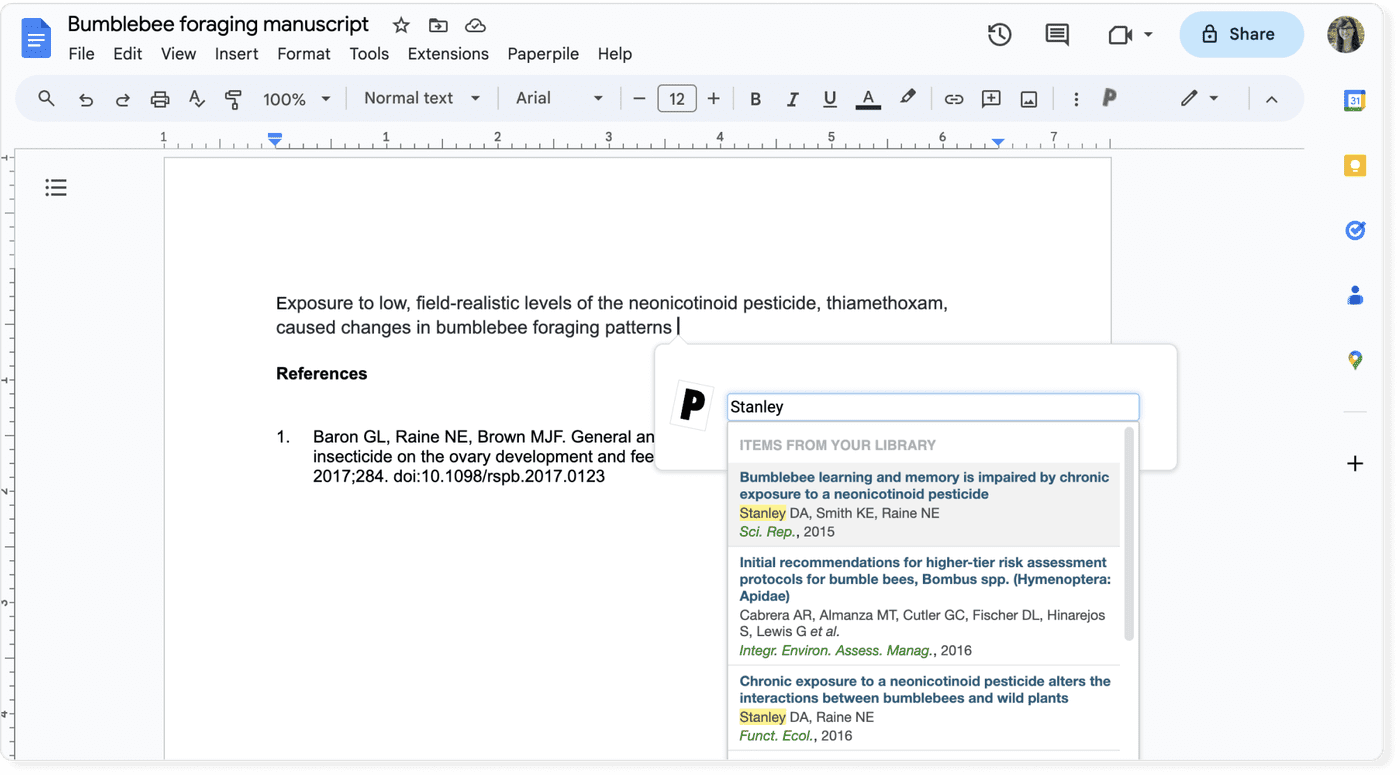
Task: Open the Normal text styles dropdown
Action: point(421,98)
